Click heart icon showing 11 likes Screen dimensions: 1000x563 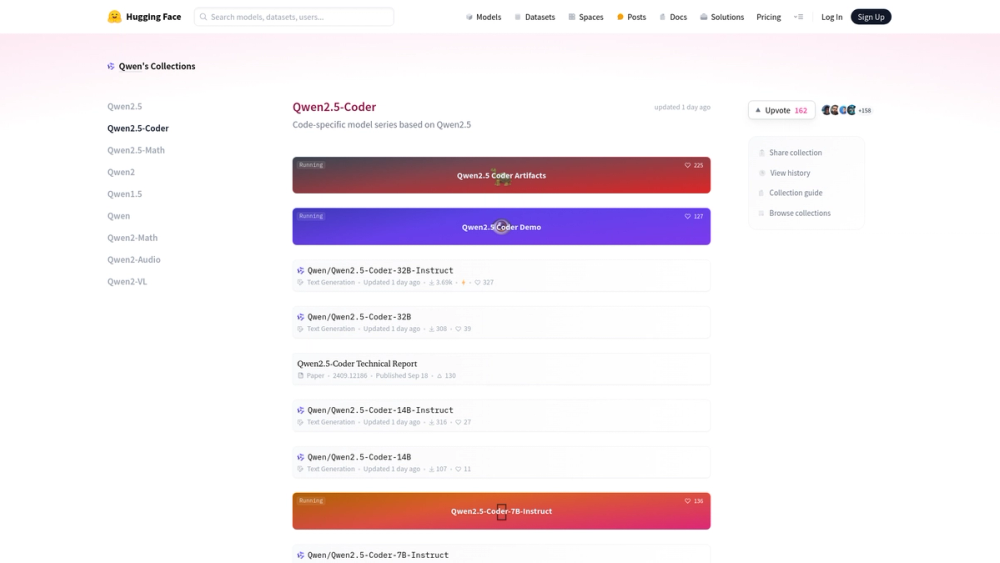coord(458,469)
